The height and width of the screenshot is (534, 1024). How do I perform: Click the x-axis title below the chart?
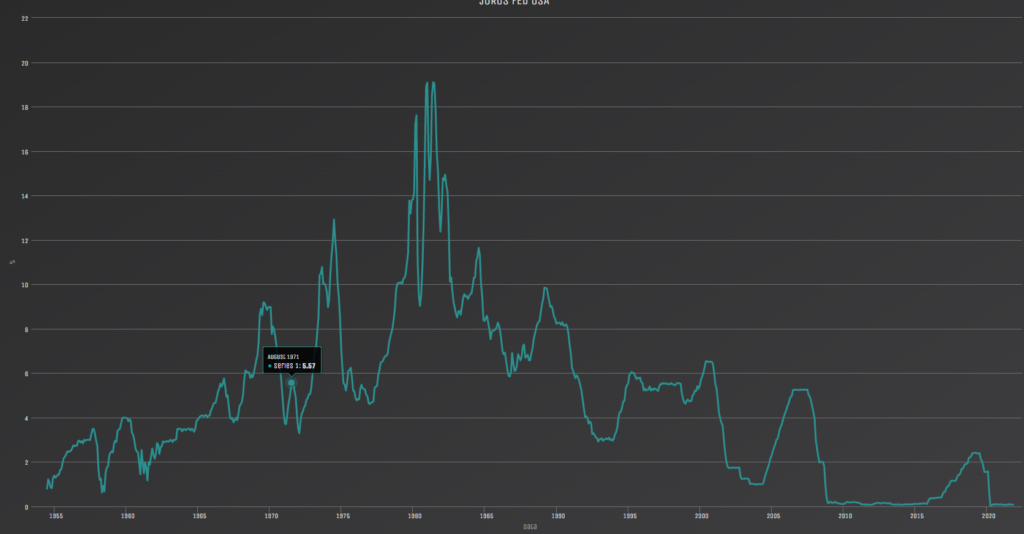530,526
